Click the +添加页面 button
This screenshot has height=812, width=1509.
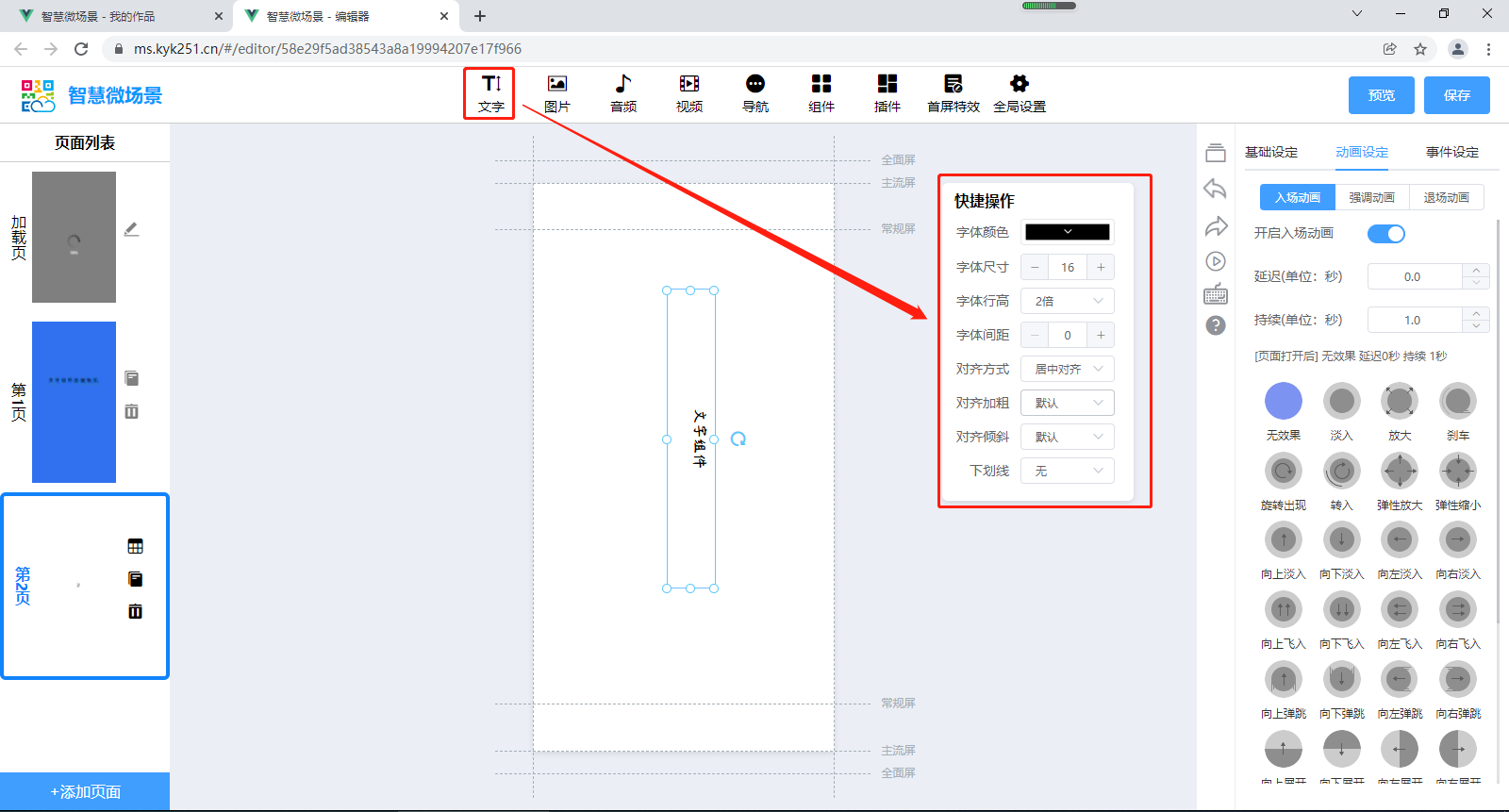tap(85, 792)
